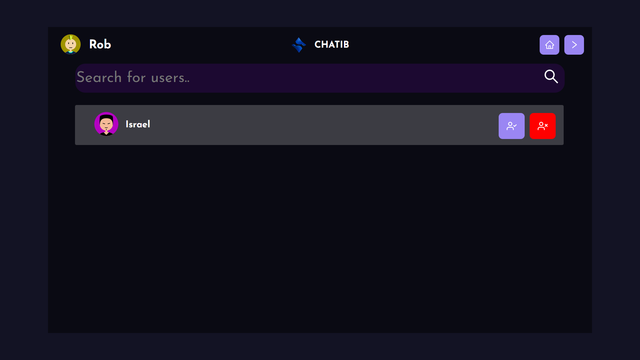640x360 pixels.
Task: Click the CHATIB title text
Action: pyautogui.click(x=331, y=44)
